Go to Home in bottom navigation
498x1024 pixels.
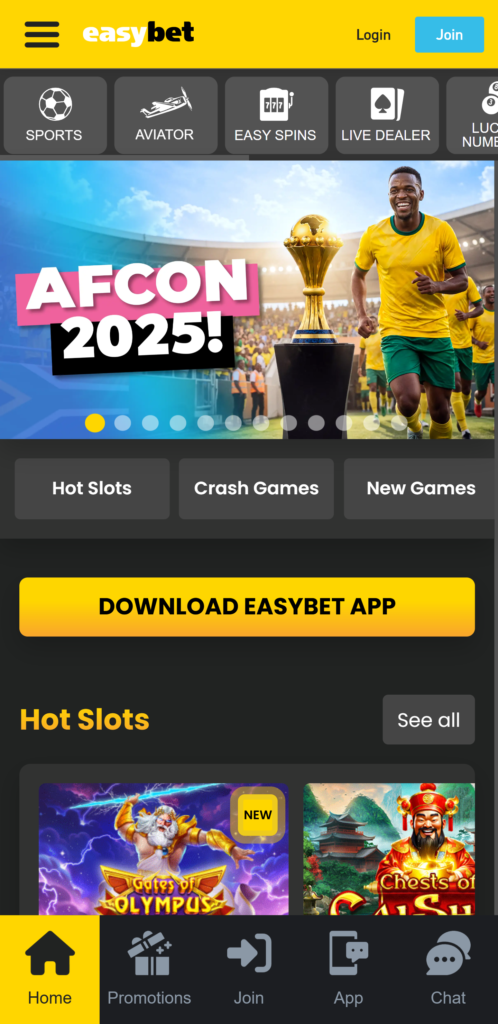pyautogui.click(x=50, y=969)
